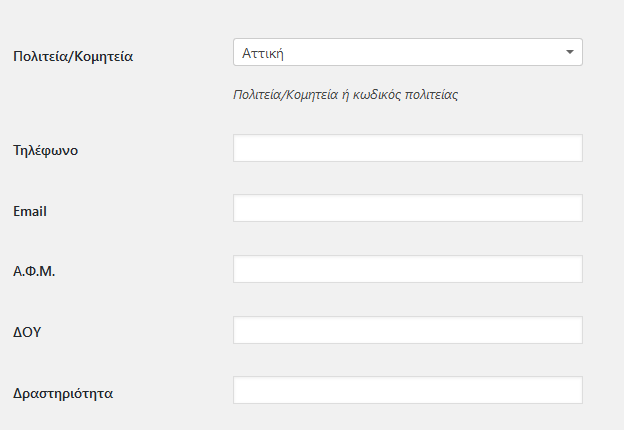Select the text box next to ΔΟΥ
This screenshot has width=624, height=430.
pyautogui.click(x=407, y=330)
